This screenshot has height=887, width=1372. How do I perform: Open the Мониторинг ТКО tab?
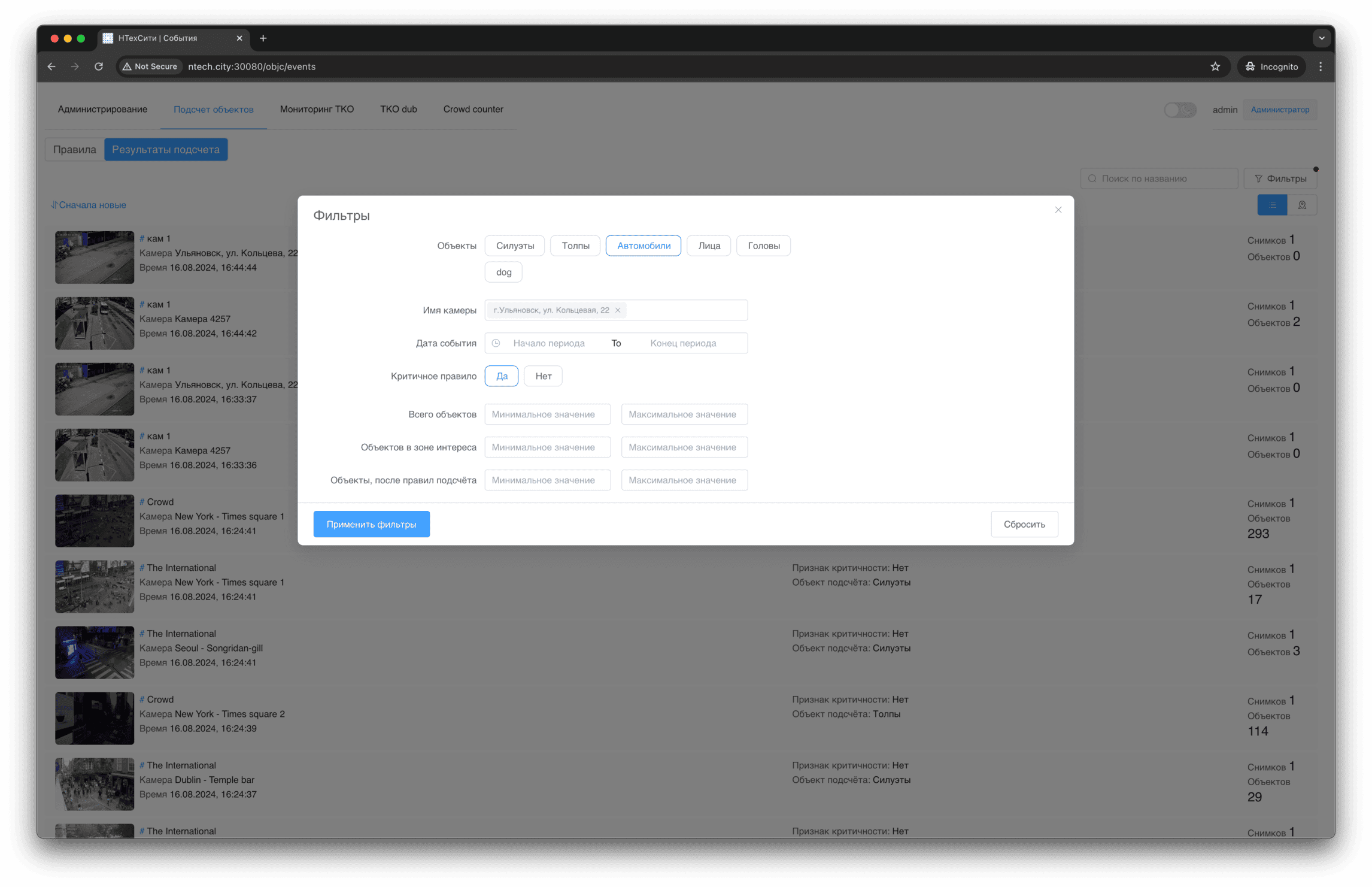pyautogui.click(x=317, y=109)
